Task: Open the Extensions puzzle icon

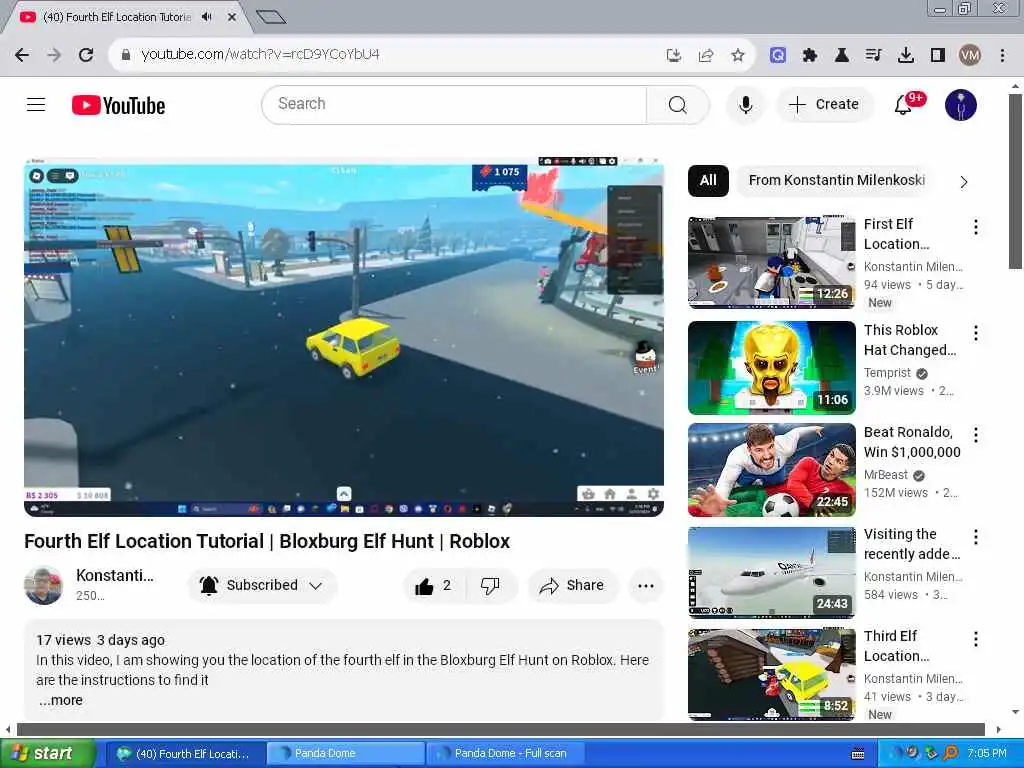Action: 810,56
